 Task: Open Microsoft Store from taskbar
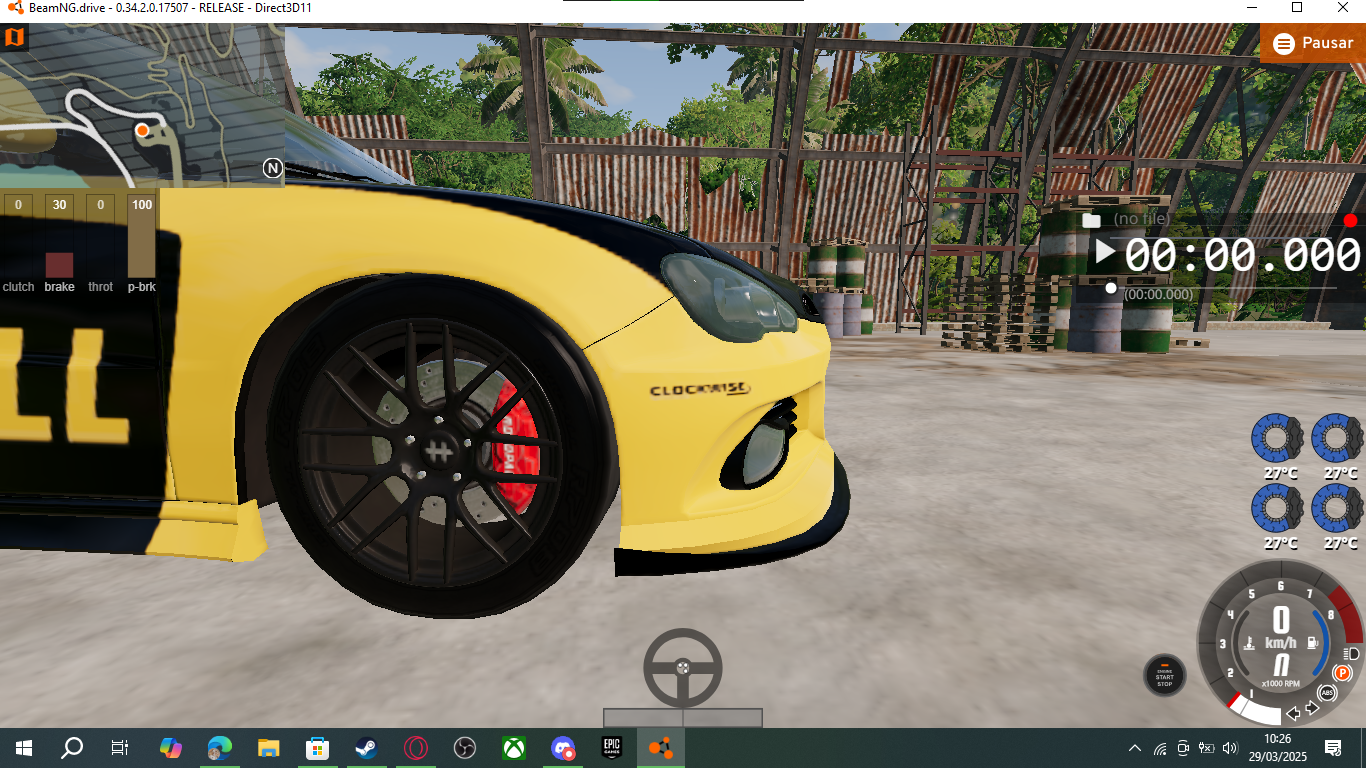click(318, 748)
